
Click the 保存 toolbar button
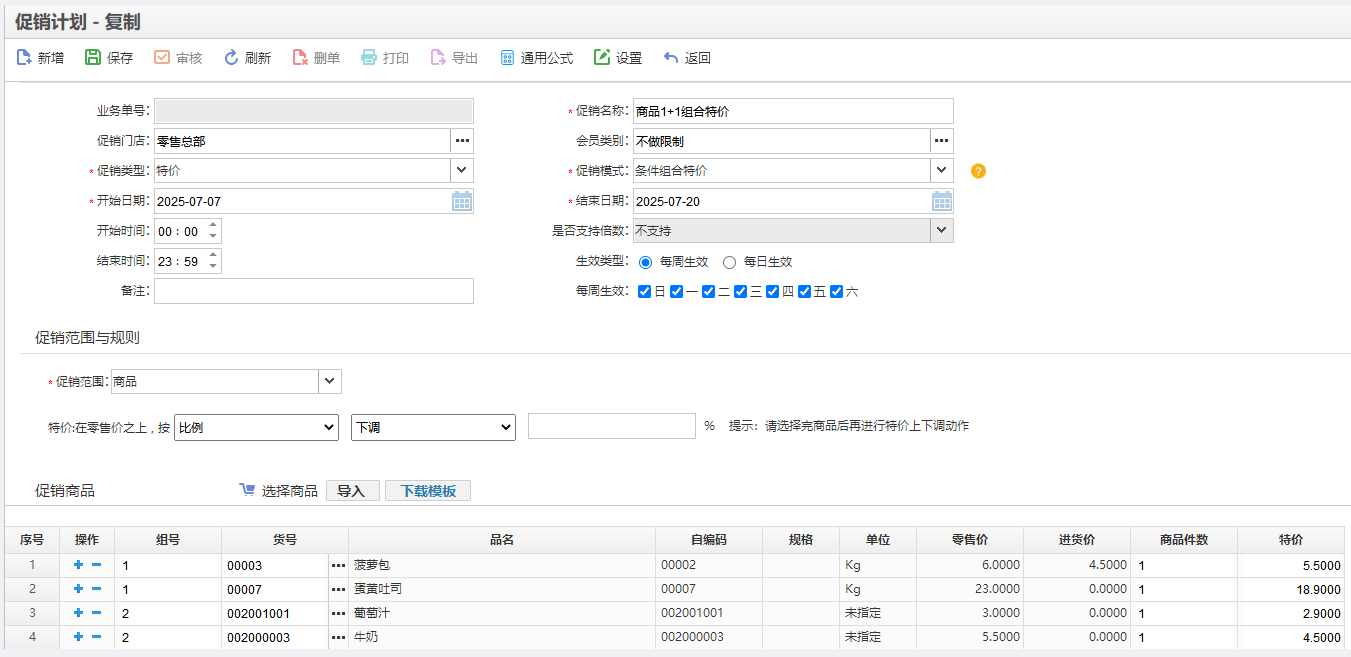point(109,58)
